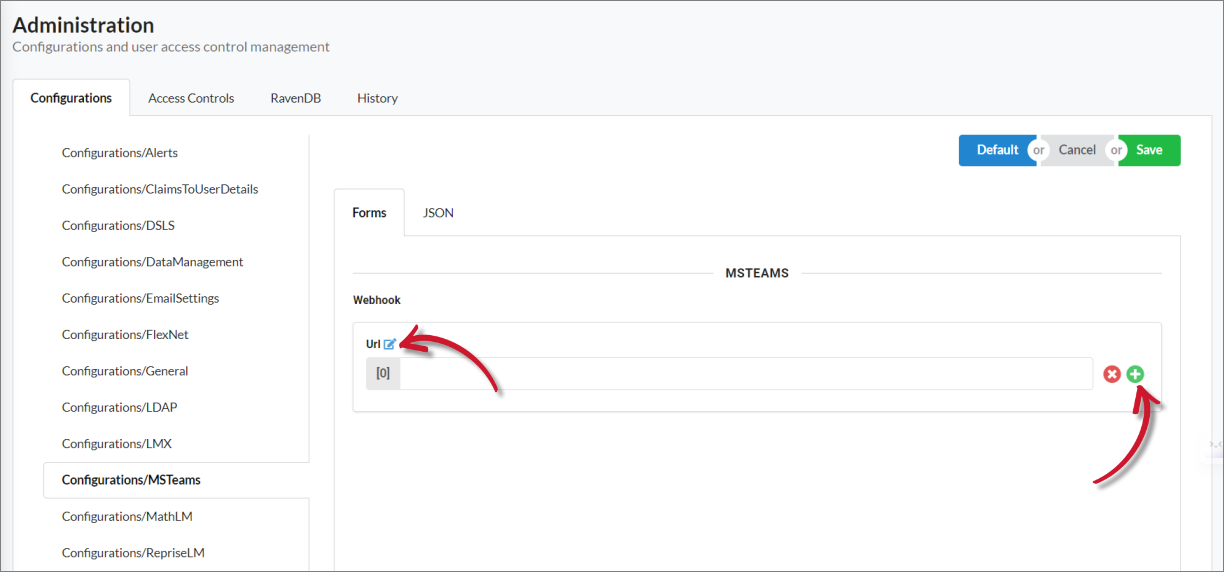1224x572 pixels.
Task: Click the Webhook section label
Action: click(377, 300)
